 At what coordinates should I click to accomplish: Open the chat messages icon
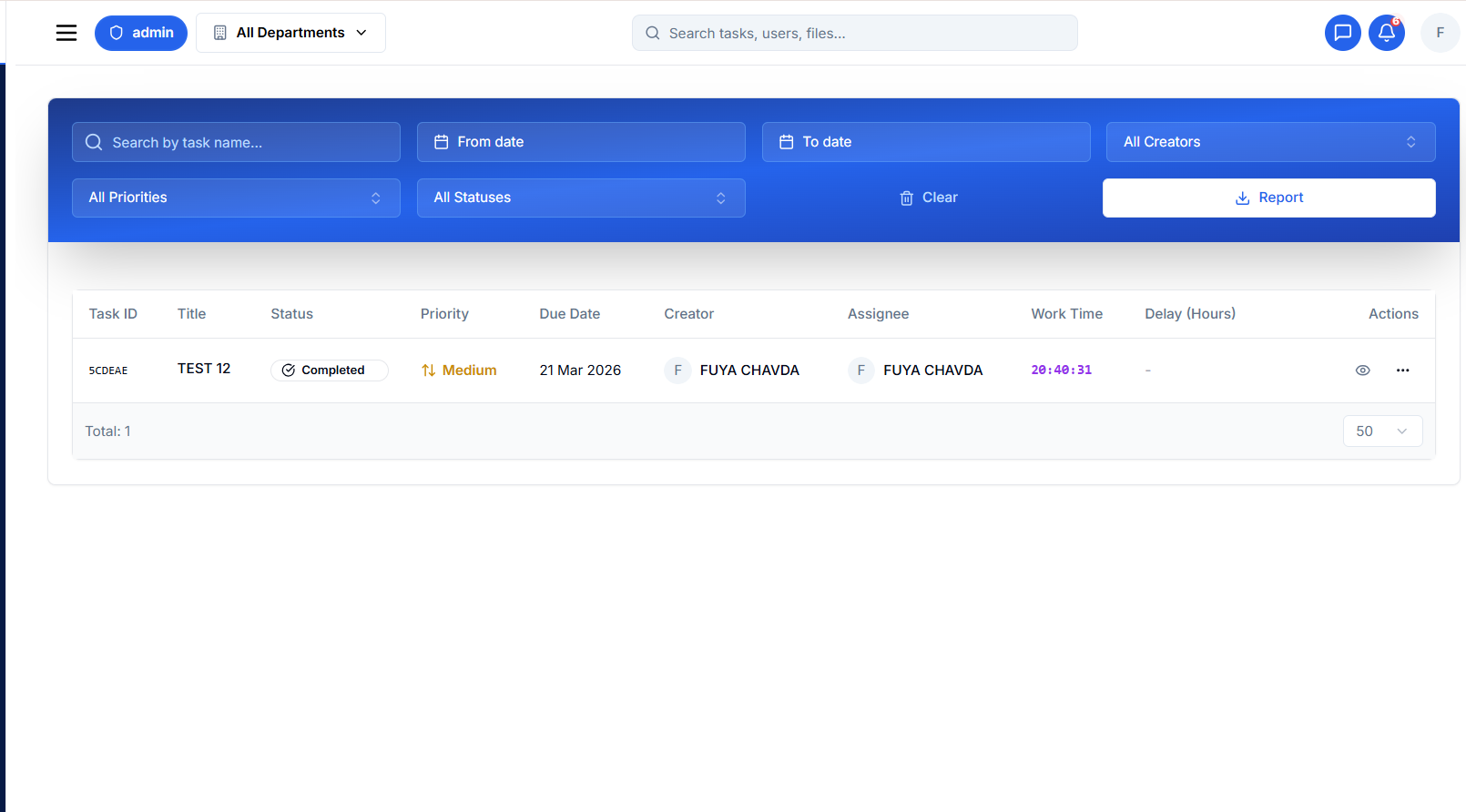1342,33
